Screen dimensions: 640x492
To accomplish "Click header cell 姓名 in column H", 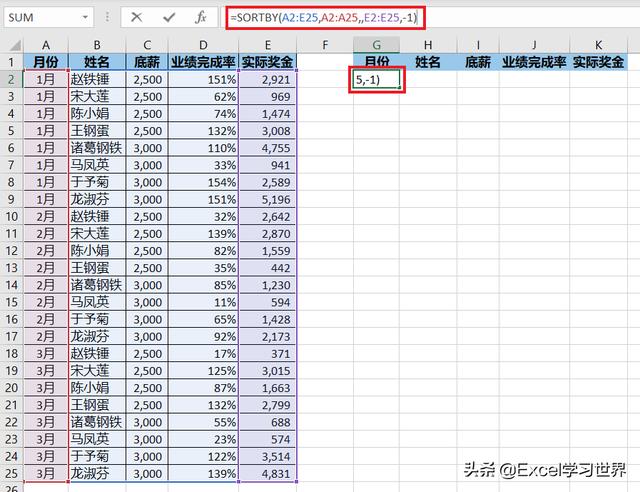I will pos(428,62).
